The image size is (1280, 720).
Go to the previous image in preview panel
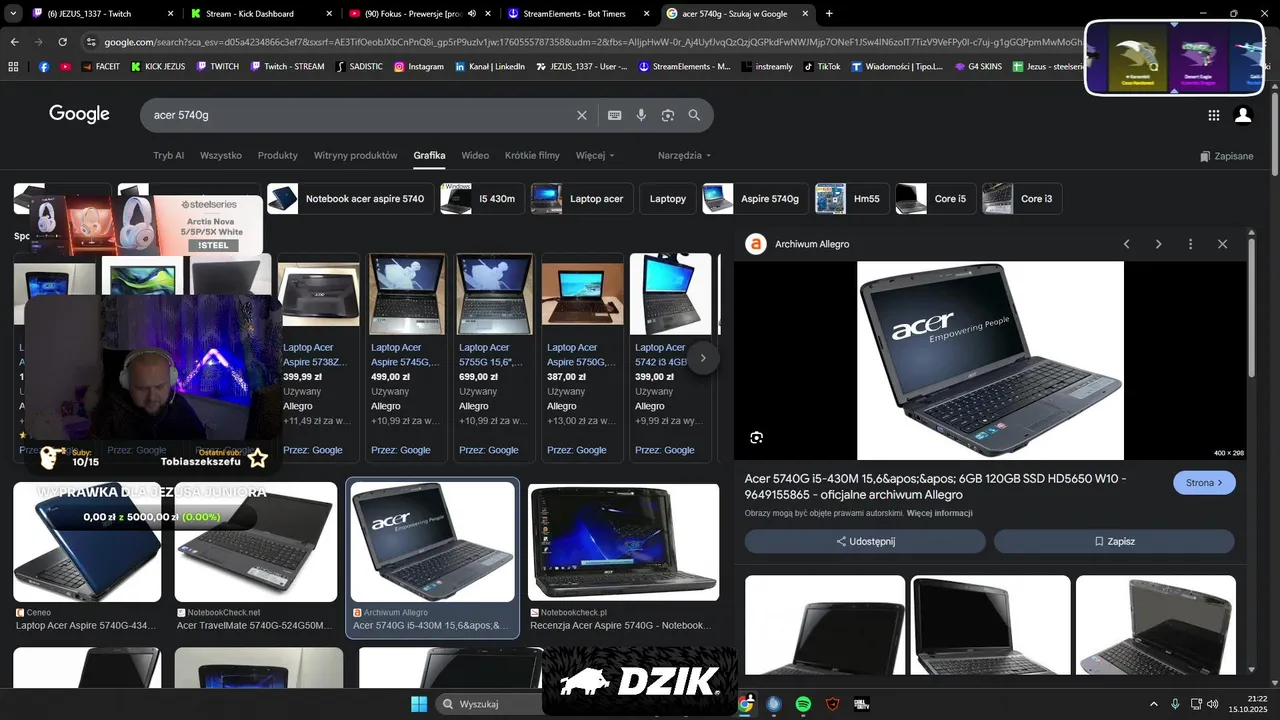point(1126,244)
